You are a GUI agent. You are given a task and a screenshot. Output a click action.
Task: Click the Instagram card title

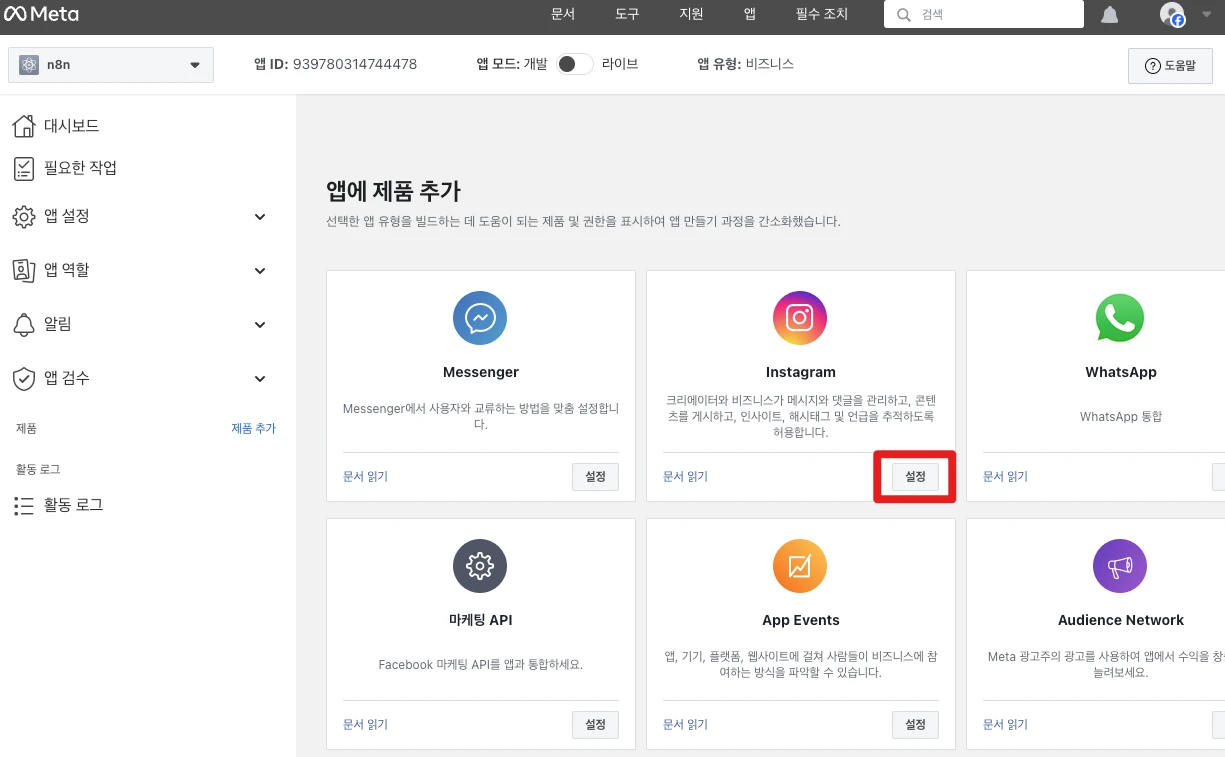[x=801, y=372]
